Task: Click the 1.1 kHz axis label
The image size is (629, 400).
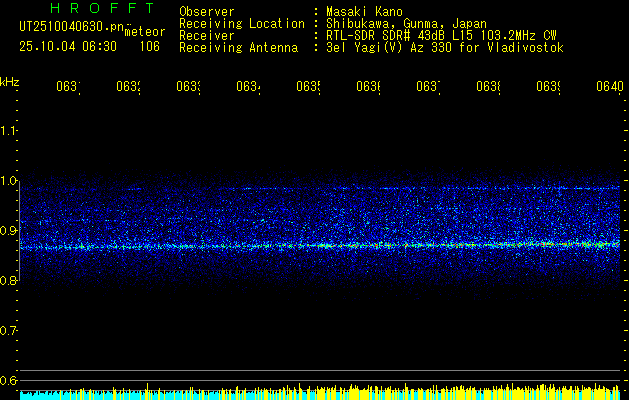Action: [8, 130]
